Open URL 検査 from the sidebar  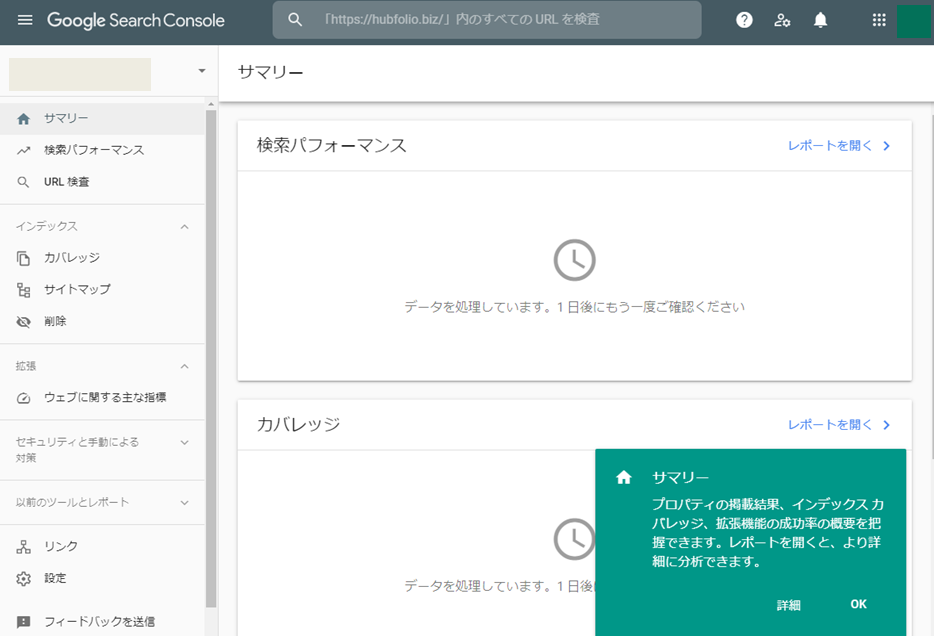point(102,182)
